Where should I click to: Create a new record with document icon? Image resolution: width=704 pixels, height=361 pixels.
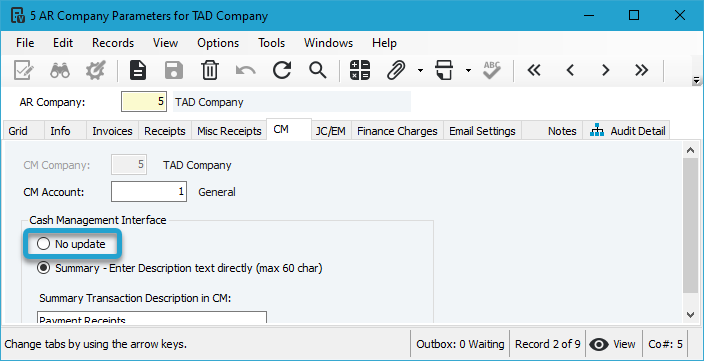[138, 70]
